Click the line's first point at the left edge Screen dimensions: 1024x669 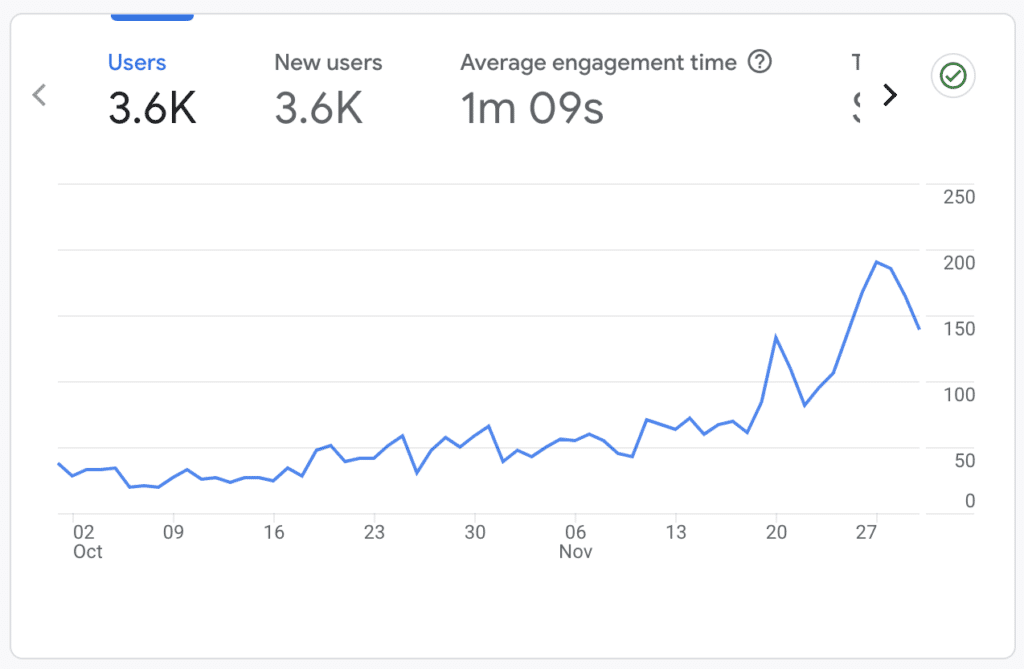tap(59, 463)
